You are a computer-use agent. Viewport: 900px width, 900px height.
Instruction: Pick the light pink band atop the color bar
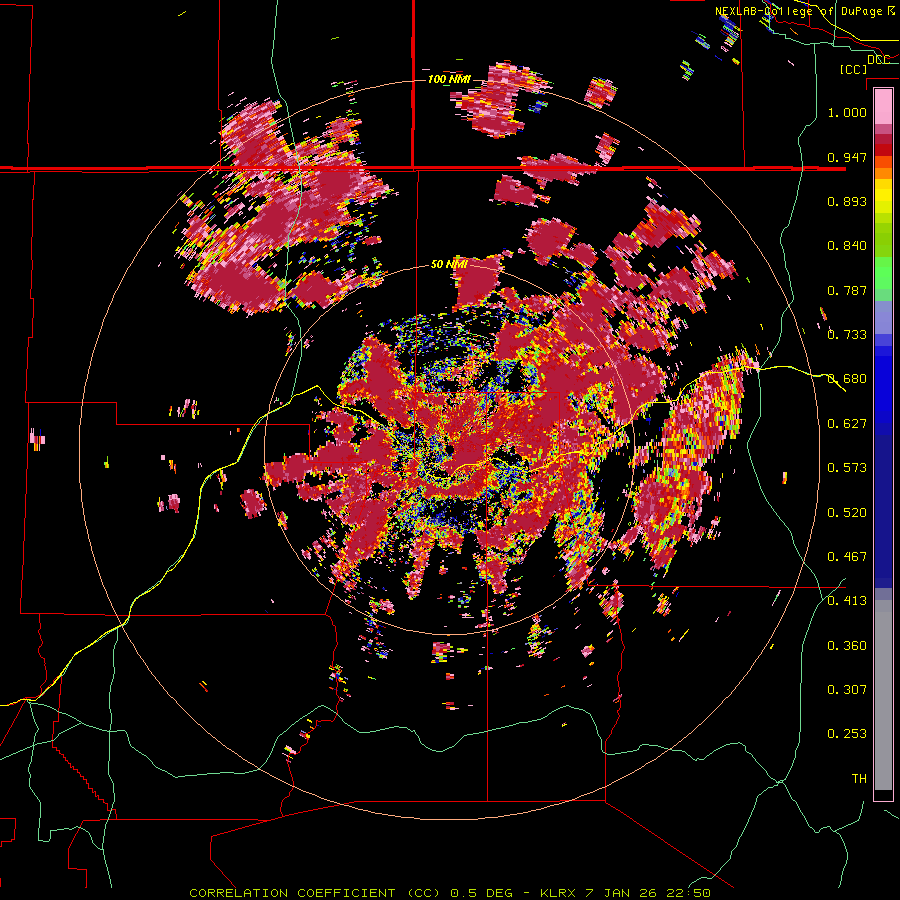click(x=883, y=107)
